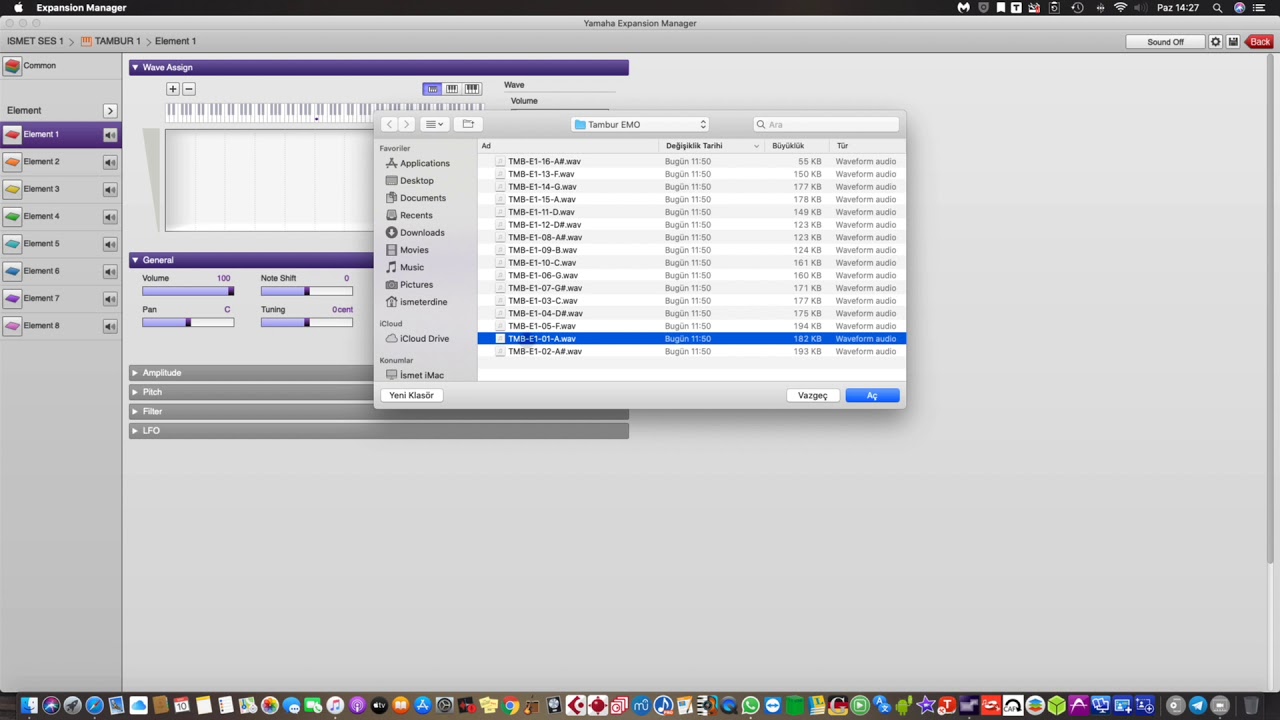Sort files by Tür column
Screen dimensions: 1280x720
click(x=867, y=146)
